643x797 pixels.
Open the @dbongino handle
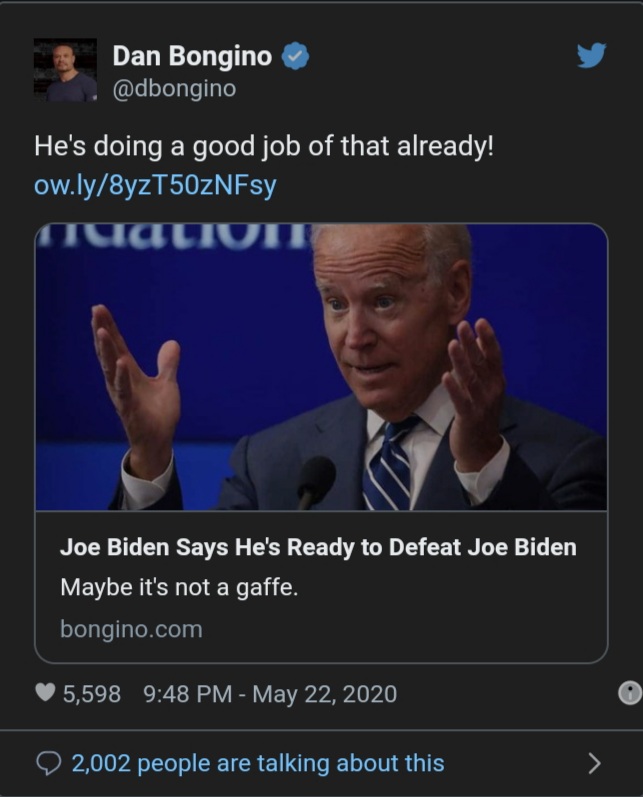coord(174,89)
